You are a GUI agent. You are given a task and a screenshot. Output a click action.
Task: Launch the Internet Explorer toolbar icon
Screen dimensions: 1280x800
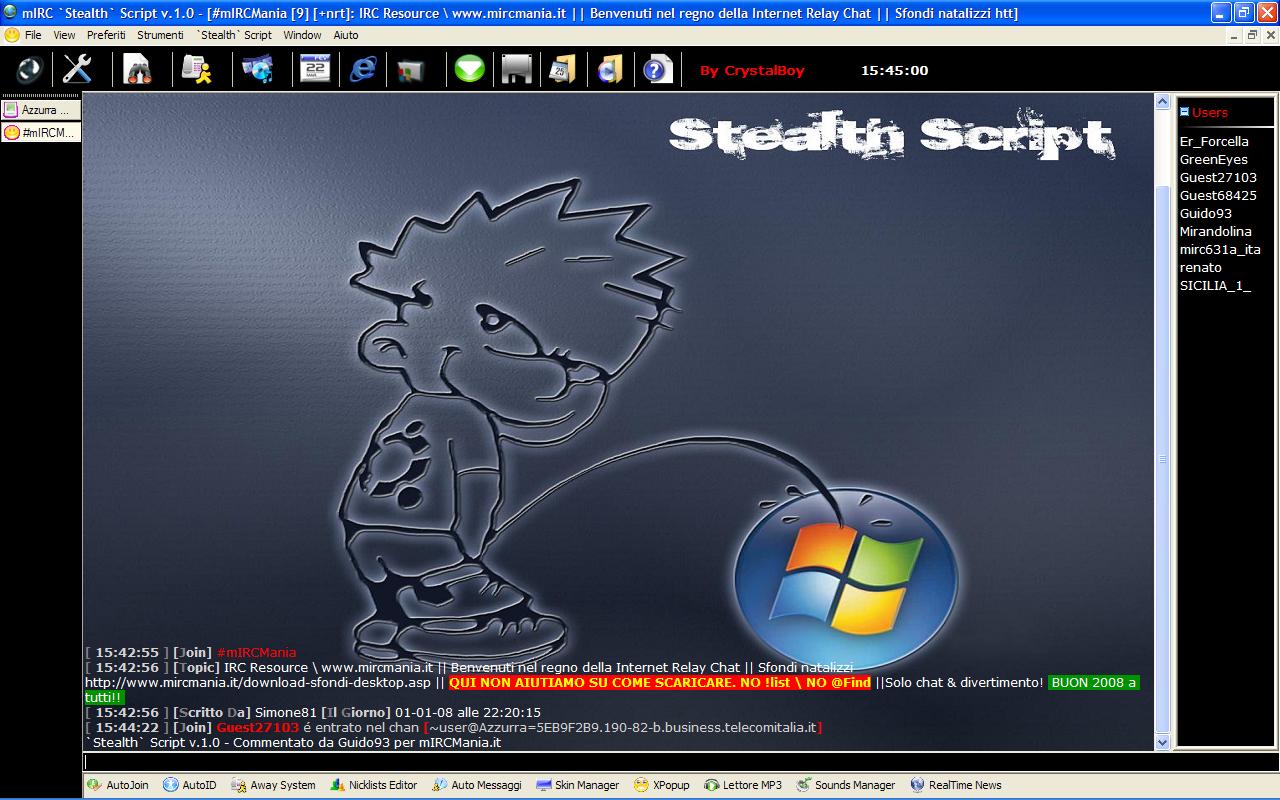coord(363,70)
